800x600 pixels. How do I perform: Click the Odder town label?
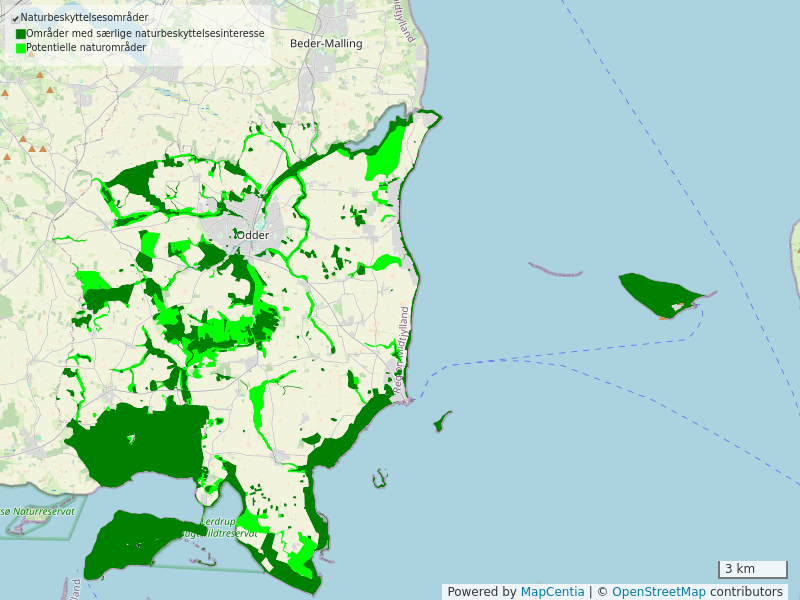click(x=252, y=235)
